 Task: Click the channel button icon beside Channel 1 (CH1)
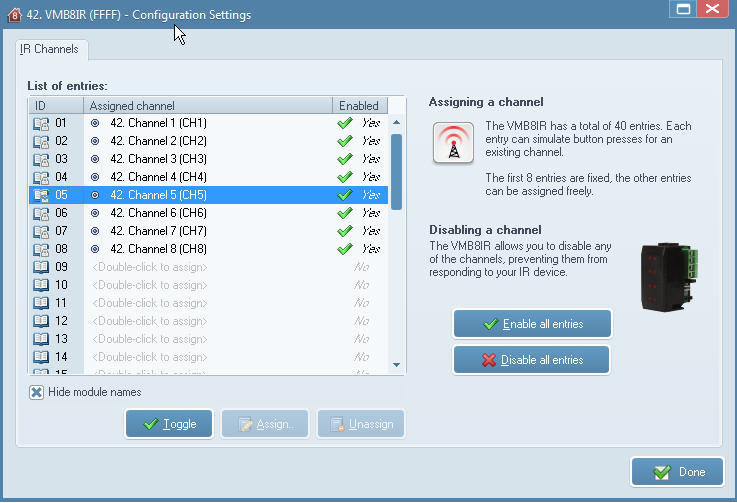coord(95,123)
